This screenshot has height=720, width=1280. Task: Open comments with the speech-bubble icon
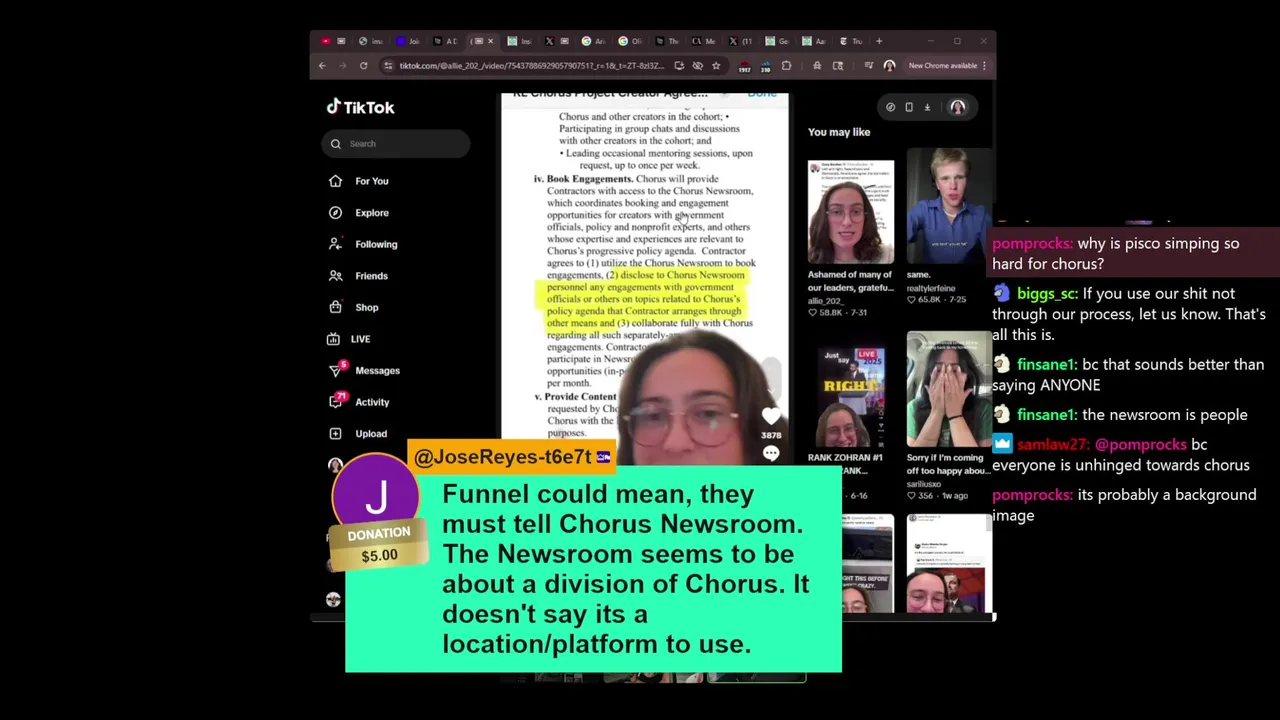[x=771, y=454]
